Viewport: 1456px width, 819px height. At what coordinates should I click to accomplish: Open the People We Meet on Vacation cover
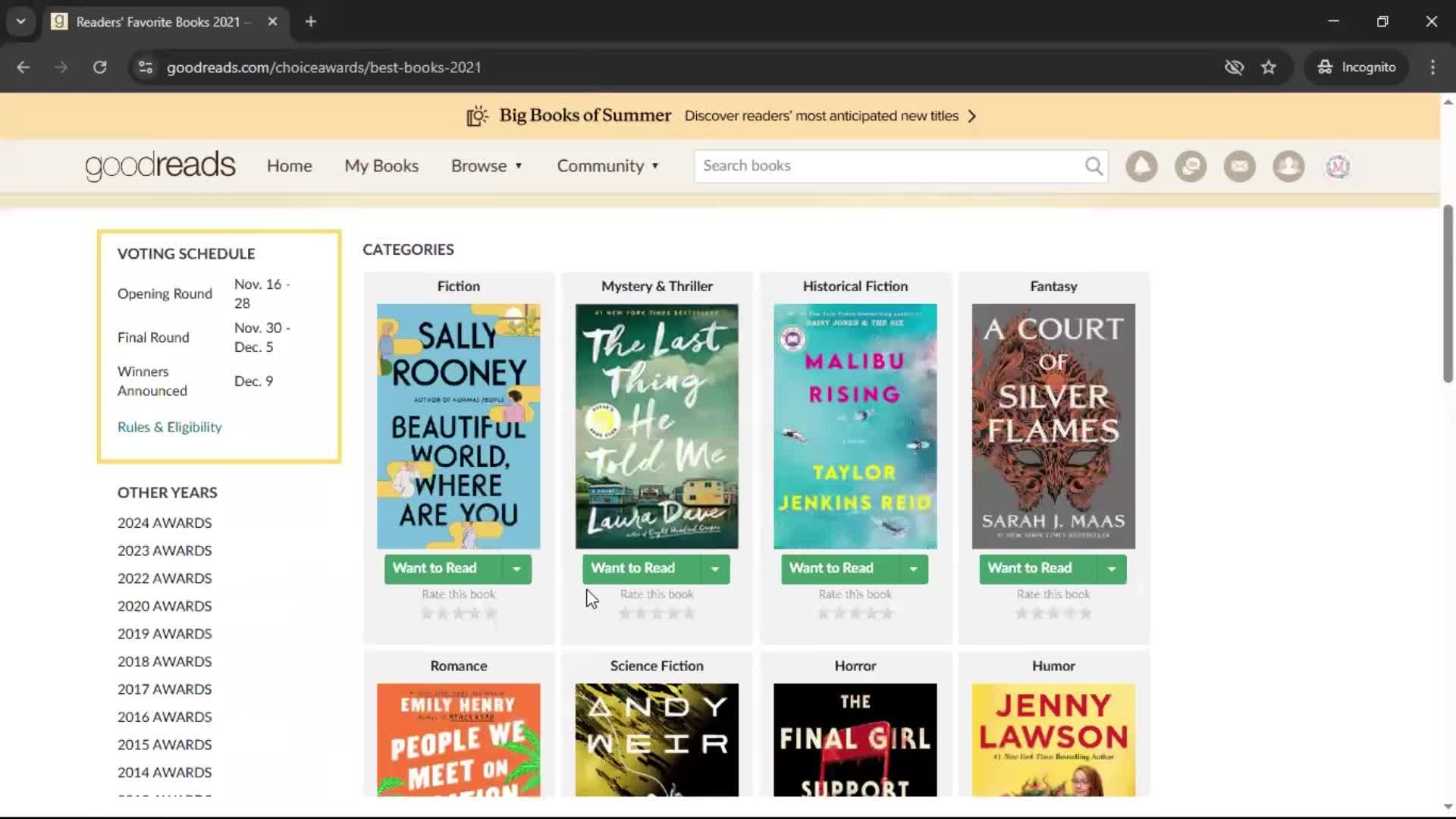pos(458,740)
